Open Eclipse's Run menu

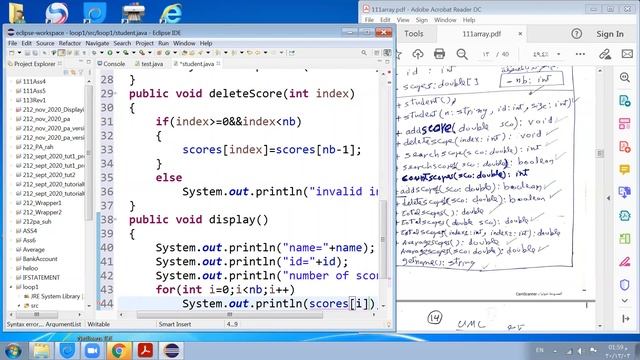(x=163, y=43)
